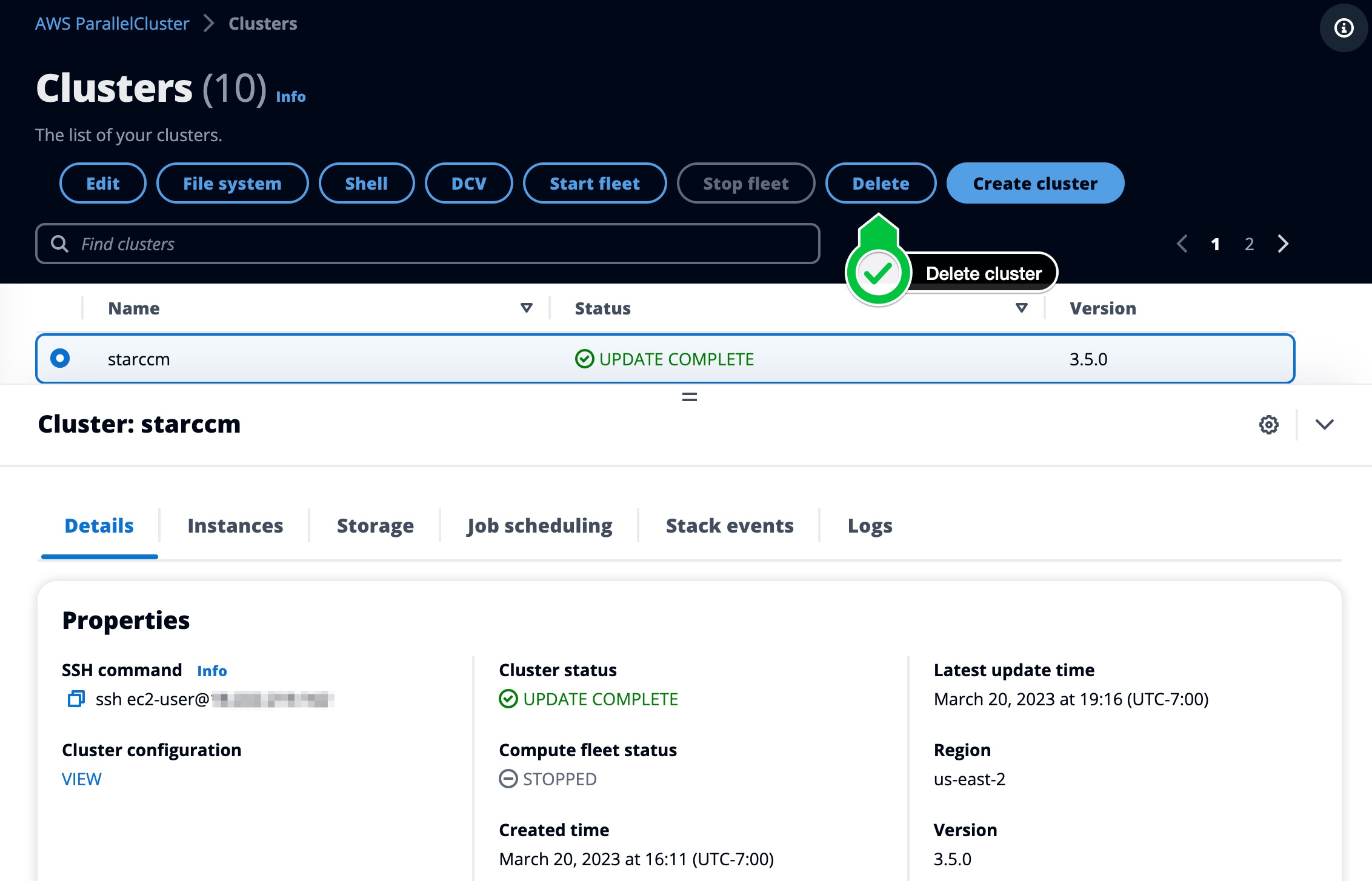Click the Version column header
The height and width of the screenshot is (881, 1372).
pyautogui.click(x=1103, y=308)
